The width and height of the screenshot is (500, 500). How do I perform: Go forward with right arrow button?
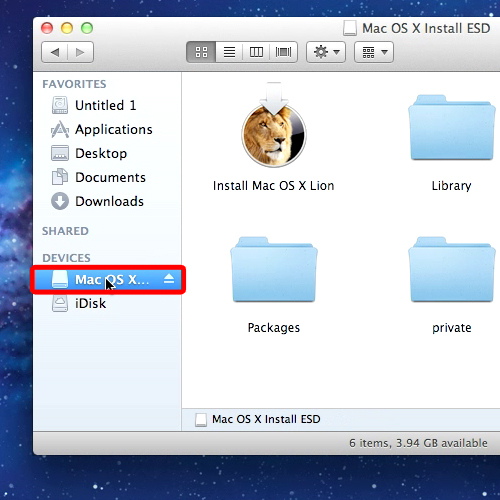point(80,52)
